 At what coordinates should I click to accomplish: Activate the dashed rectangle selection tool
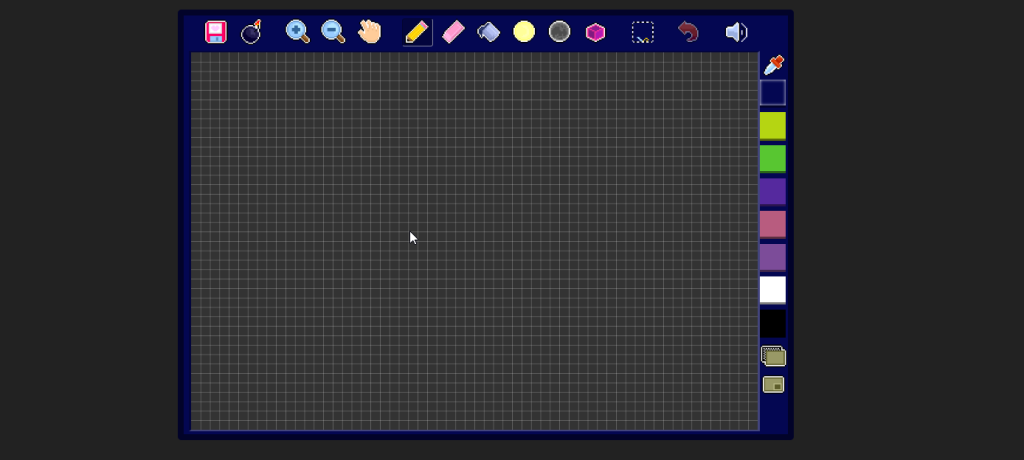(x=643, y=32)
